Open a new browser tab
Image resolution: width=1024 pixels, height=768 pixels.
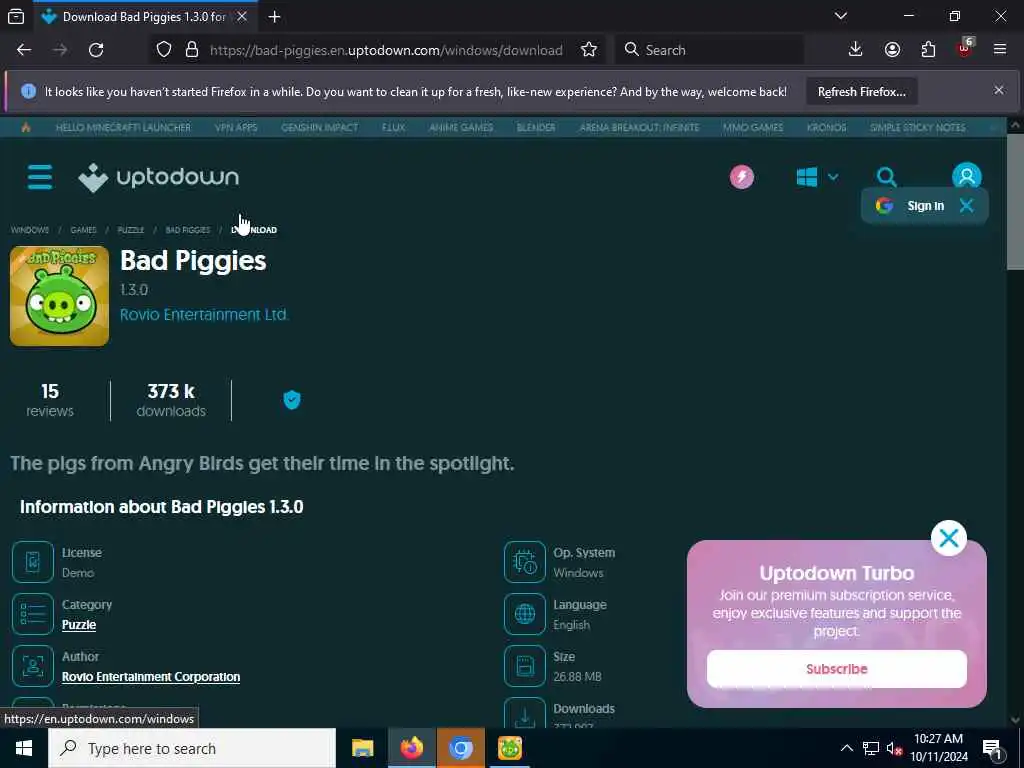275,17
